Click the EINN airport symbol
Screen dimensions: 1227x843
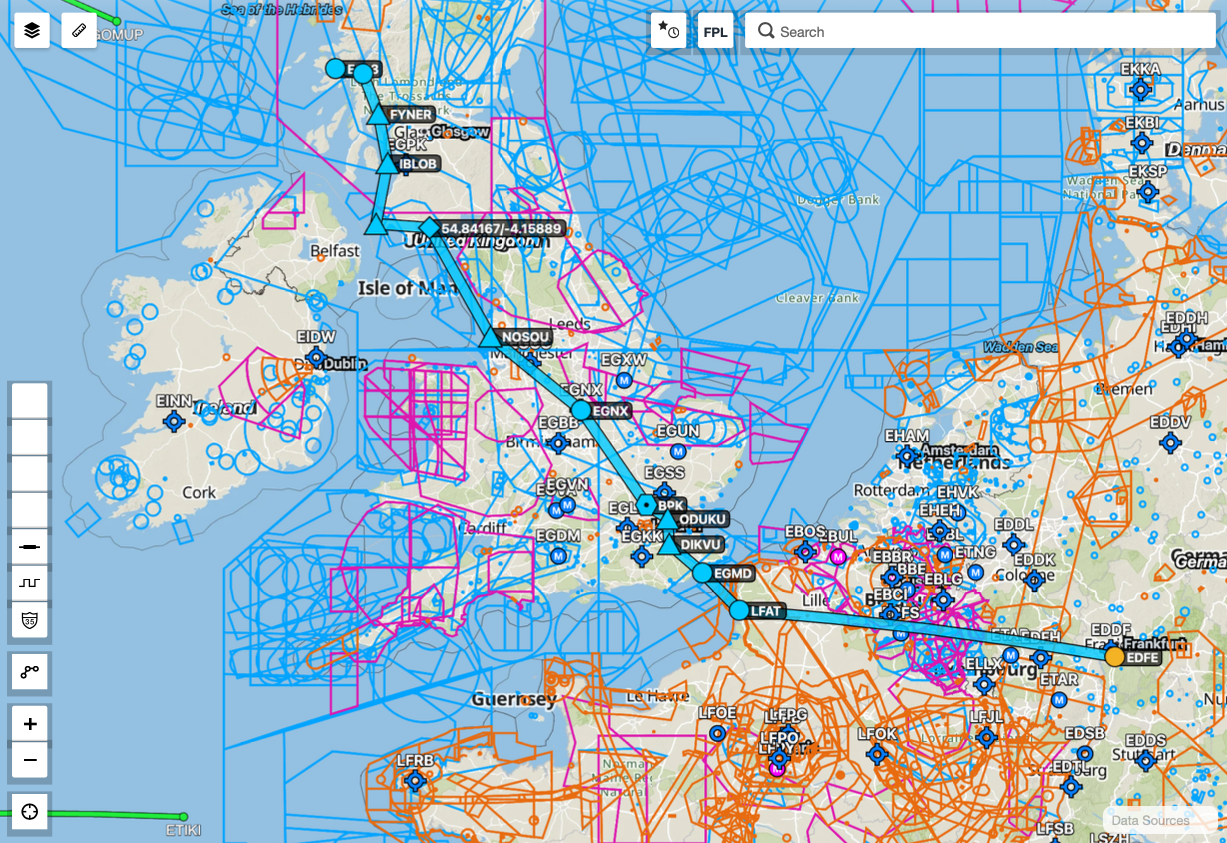click(174, 421)
